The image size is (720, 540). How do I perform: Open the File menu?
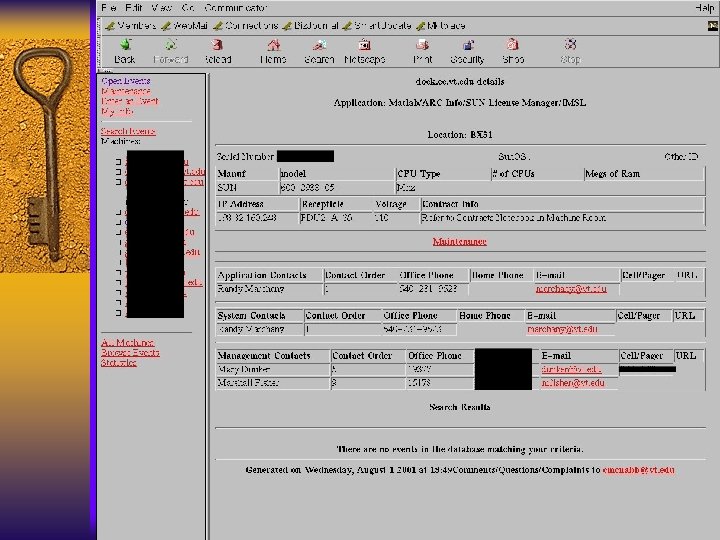click(108, 8)
